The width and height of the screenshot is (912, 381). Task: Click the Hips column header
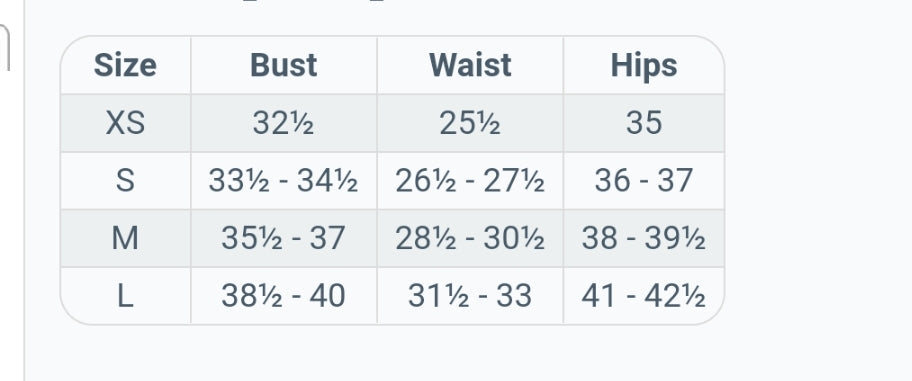click(x=644, y=65)
